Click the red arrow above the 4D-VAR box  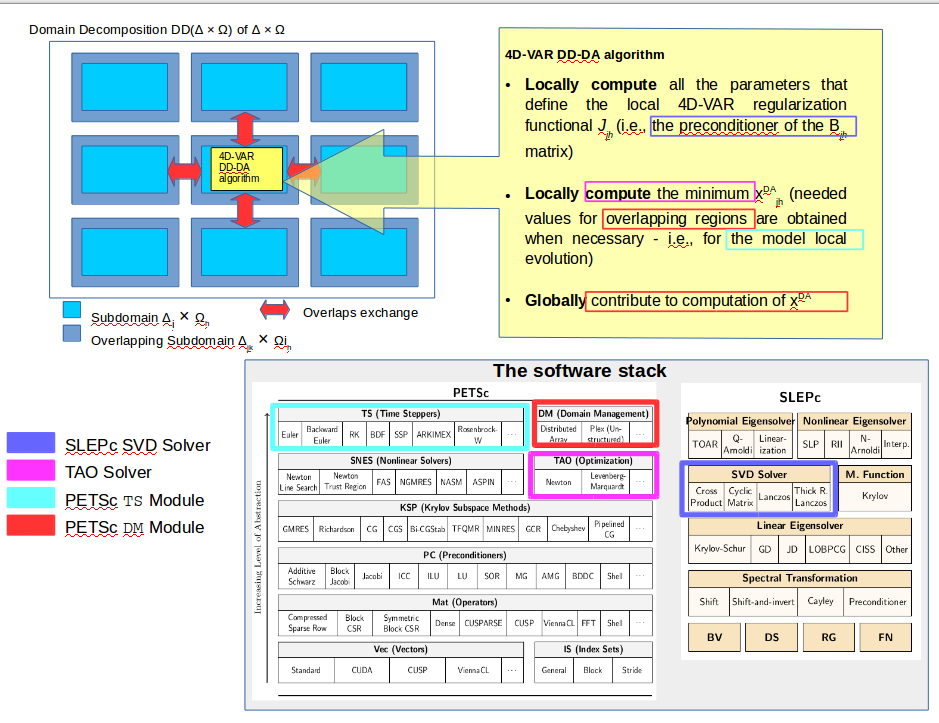247,128
